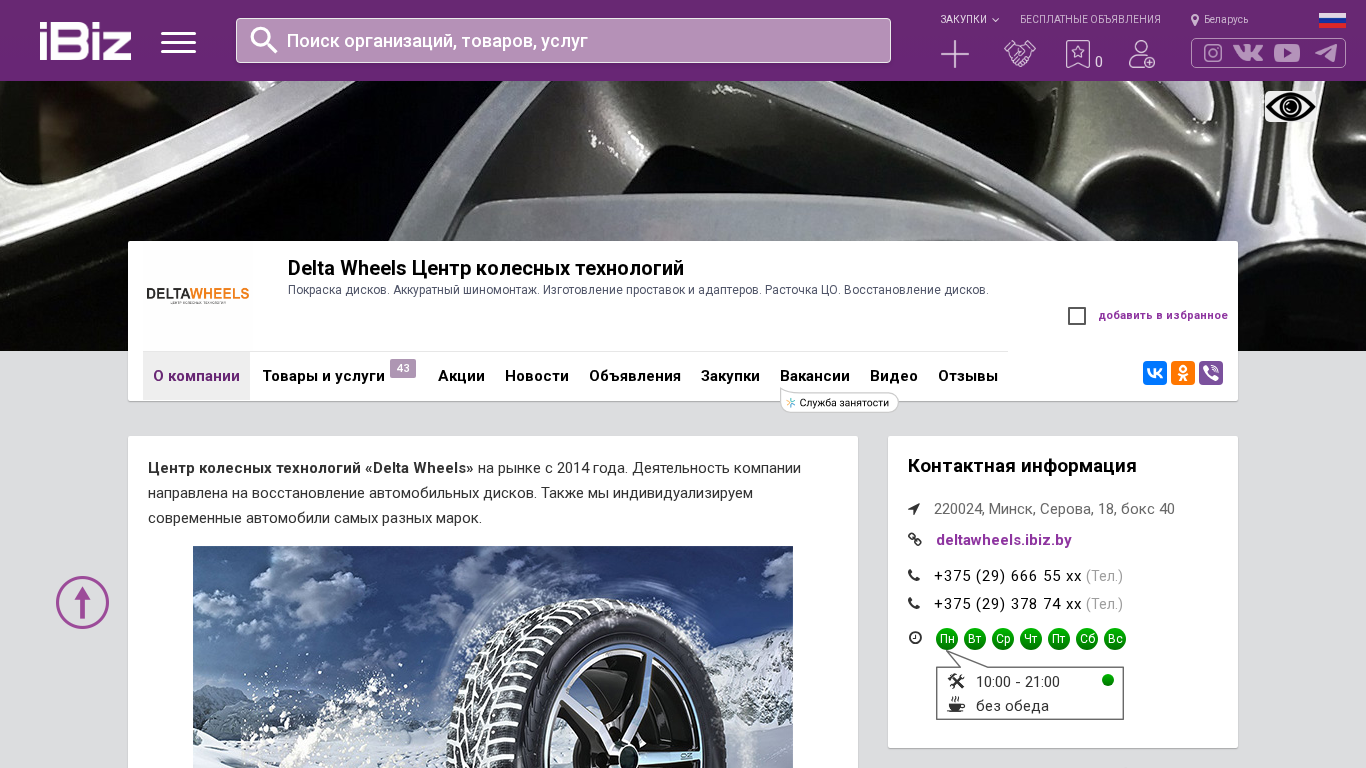Screen dimensions: 1366x768
Task: Select Wednesday 'Ср' day circle
Action: (x=1003, y=639)
